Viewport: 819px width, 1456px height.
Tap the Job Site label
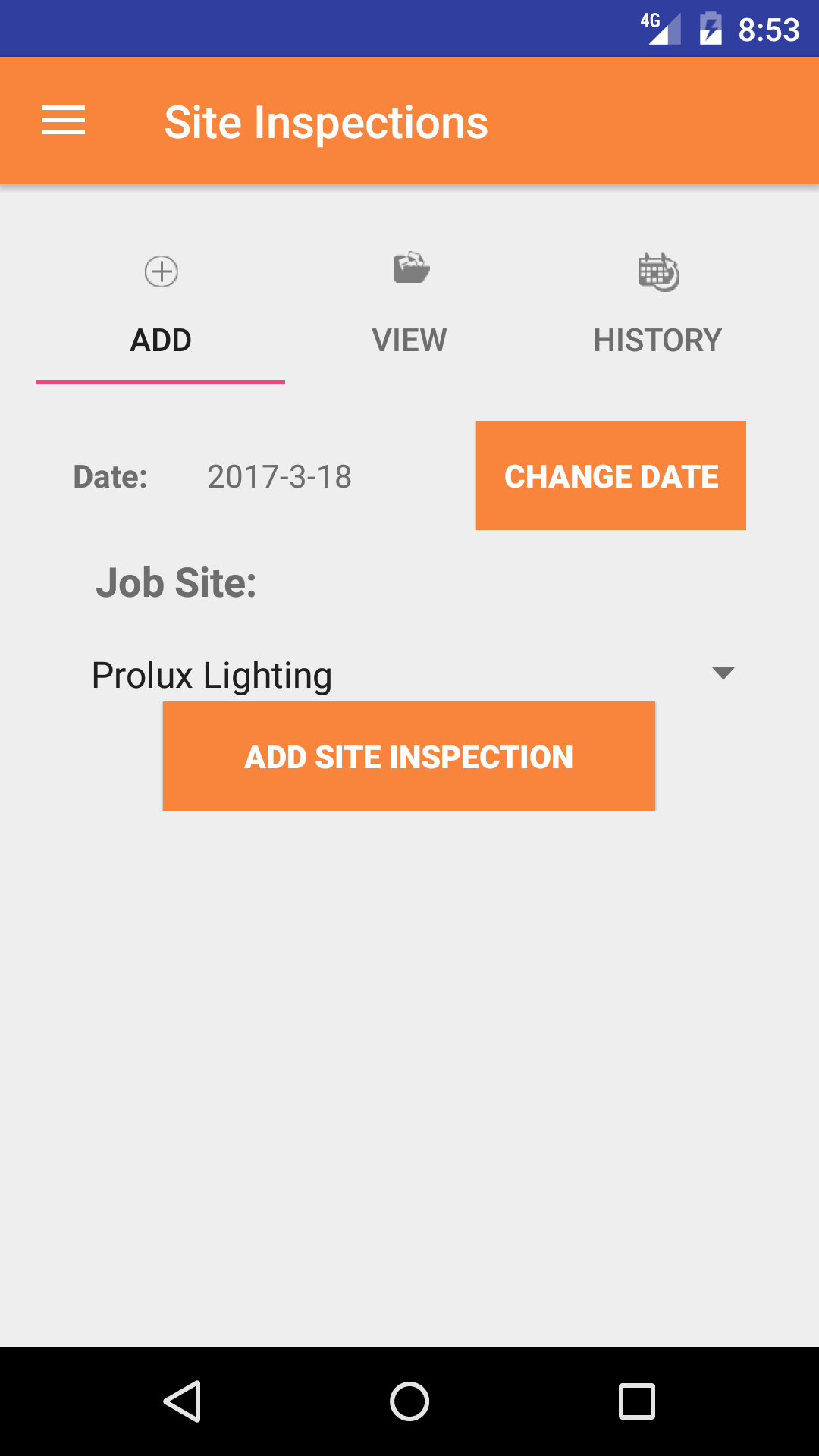coord(176,582)
